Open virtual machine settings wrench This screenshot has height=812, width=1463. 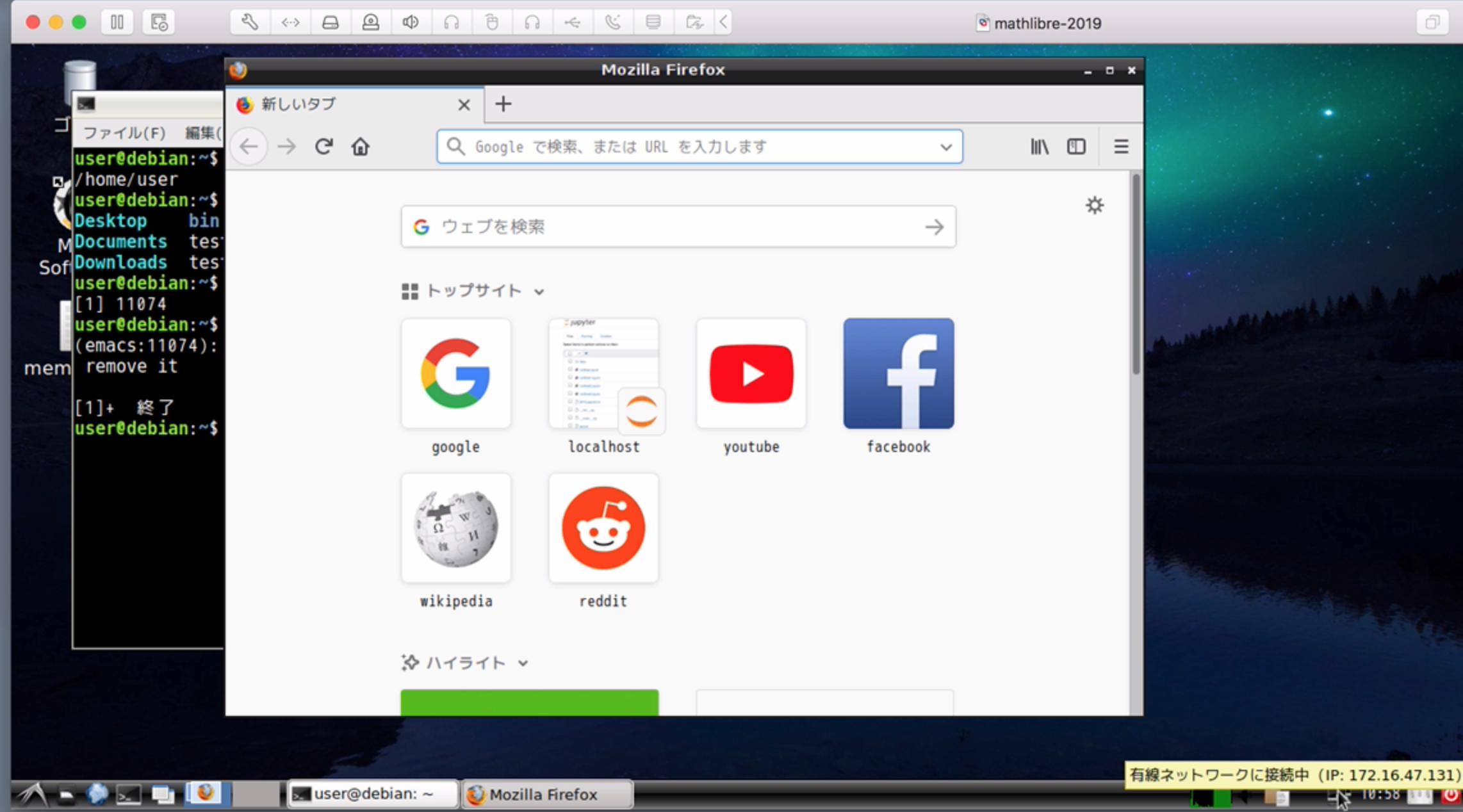(x=250, y=22)
